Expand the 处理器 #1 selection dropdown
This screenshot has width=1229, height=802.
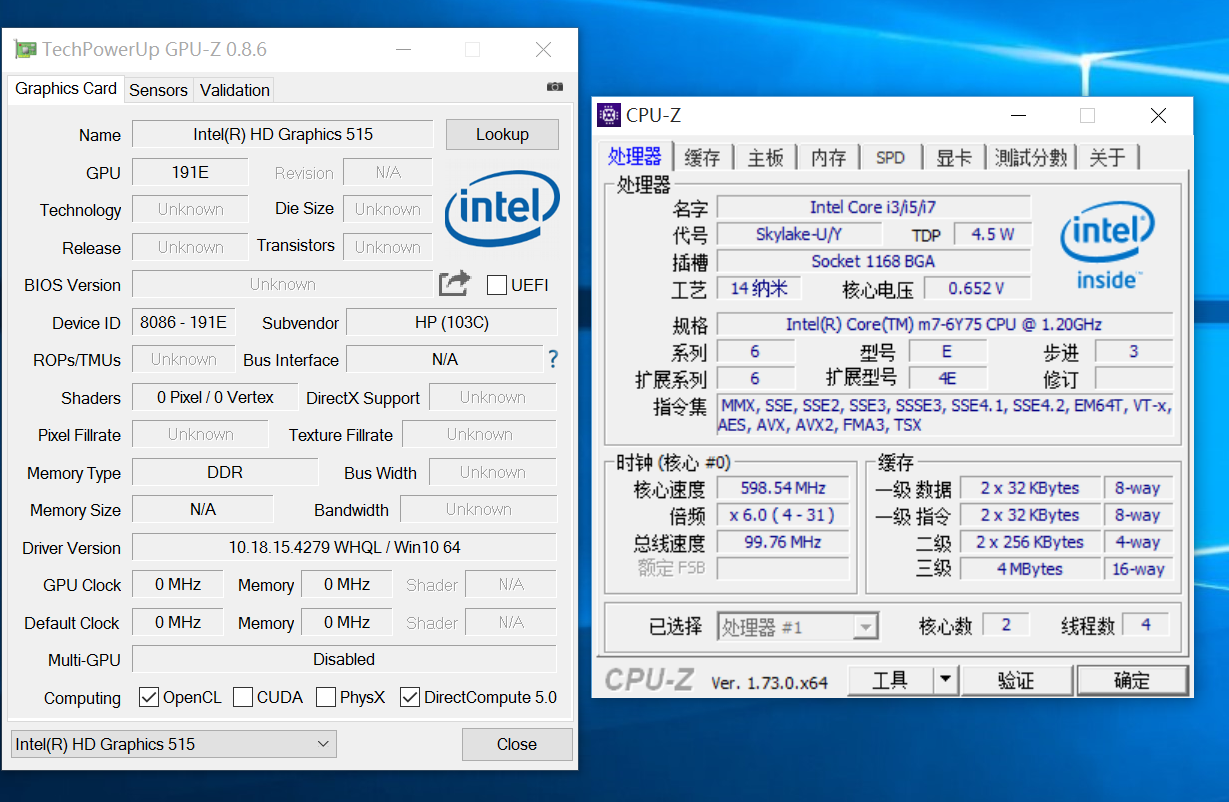865,627
